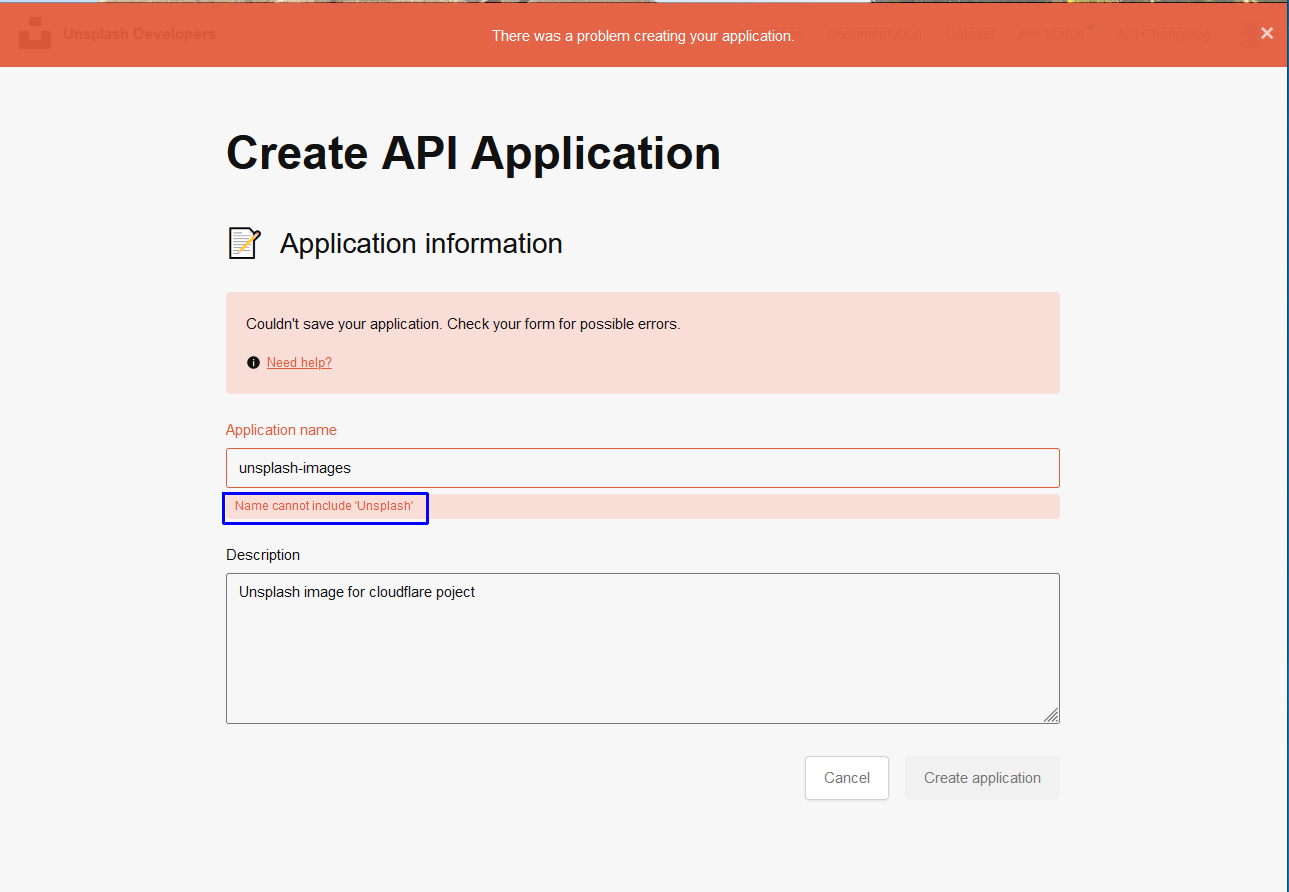The image size is (1289, 892).
Task: Click the 'There was a problem creating' banner text
Action: pos(643,36)
